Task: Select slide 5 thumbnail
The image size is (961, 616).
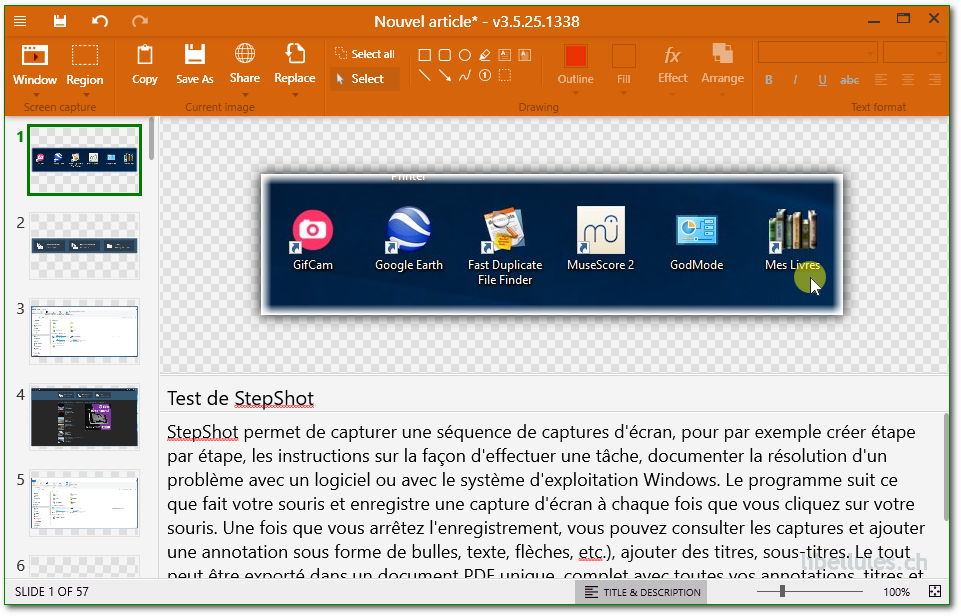Action: click(x=85, y=503)
